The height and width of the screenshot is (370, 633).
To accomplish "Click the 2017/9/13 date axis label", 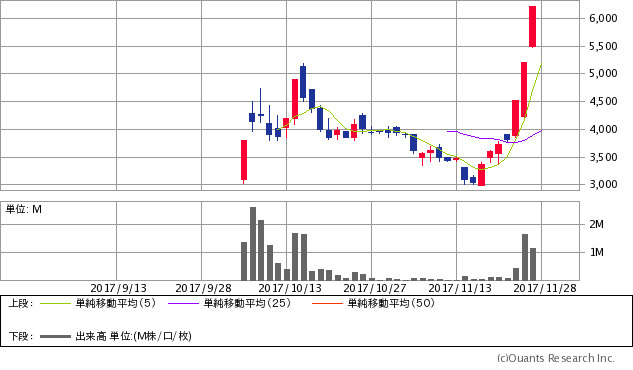I will tap(118, 288).
